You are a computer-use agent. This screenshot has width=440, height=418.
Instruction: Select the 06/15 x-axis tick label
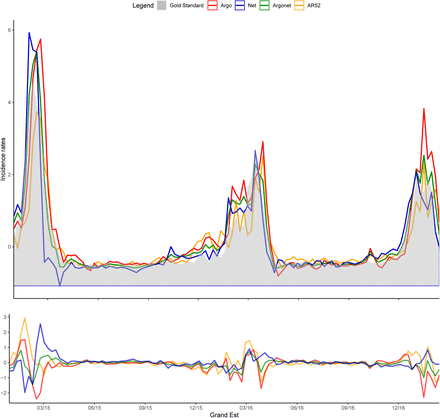point(94,407)
